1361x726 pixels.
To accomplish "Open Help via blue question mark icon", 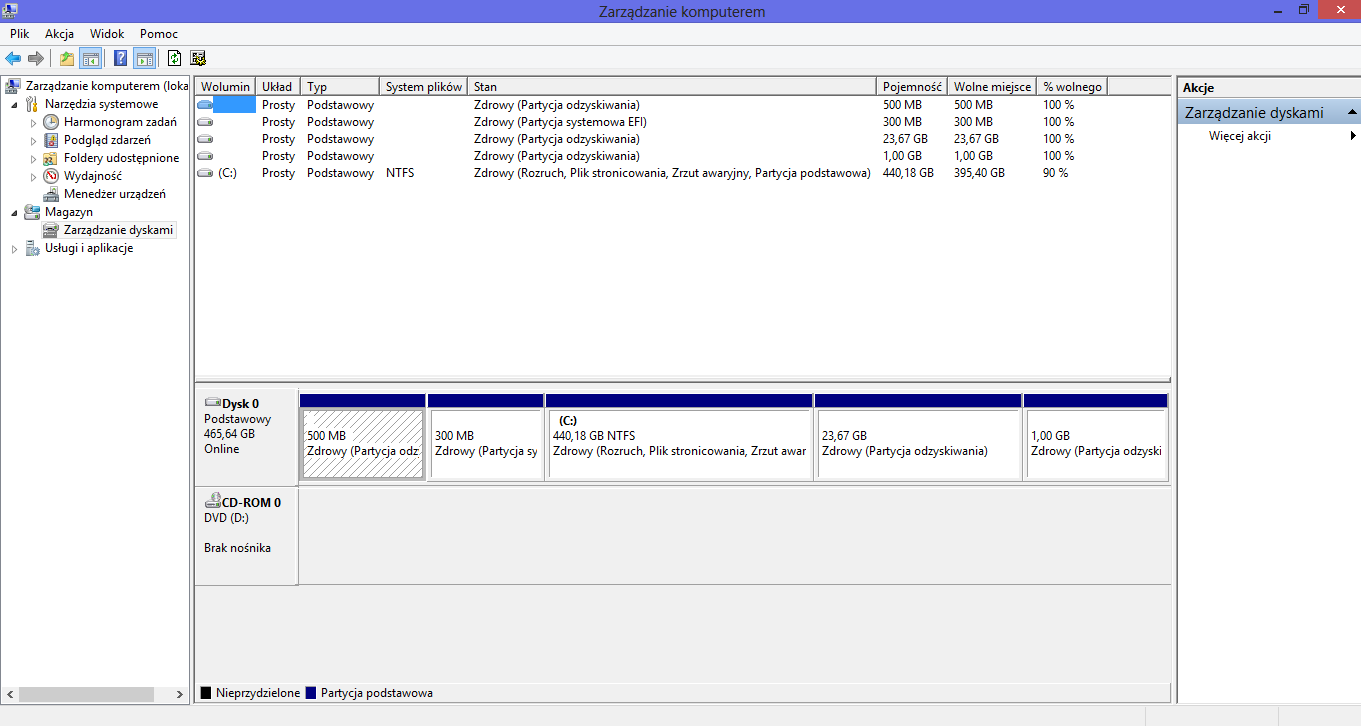I will pyautogui.click(x=120, y=58).
